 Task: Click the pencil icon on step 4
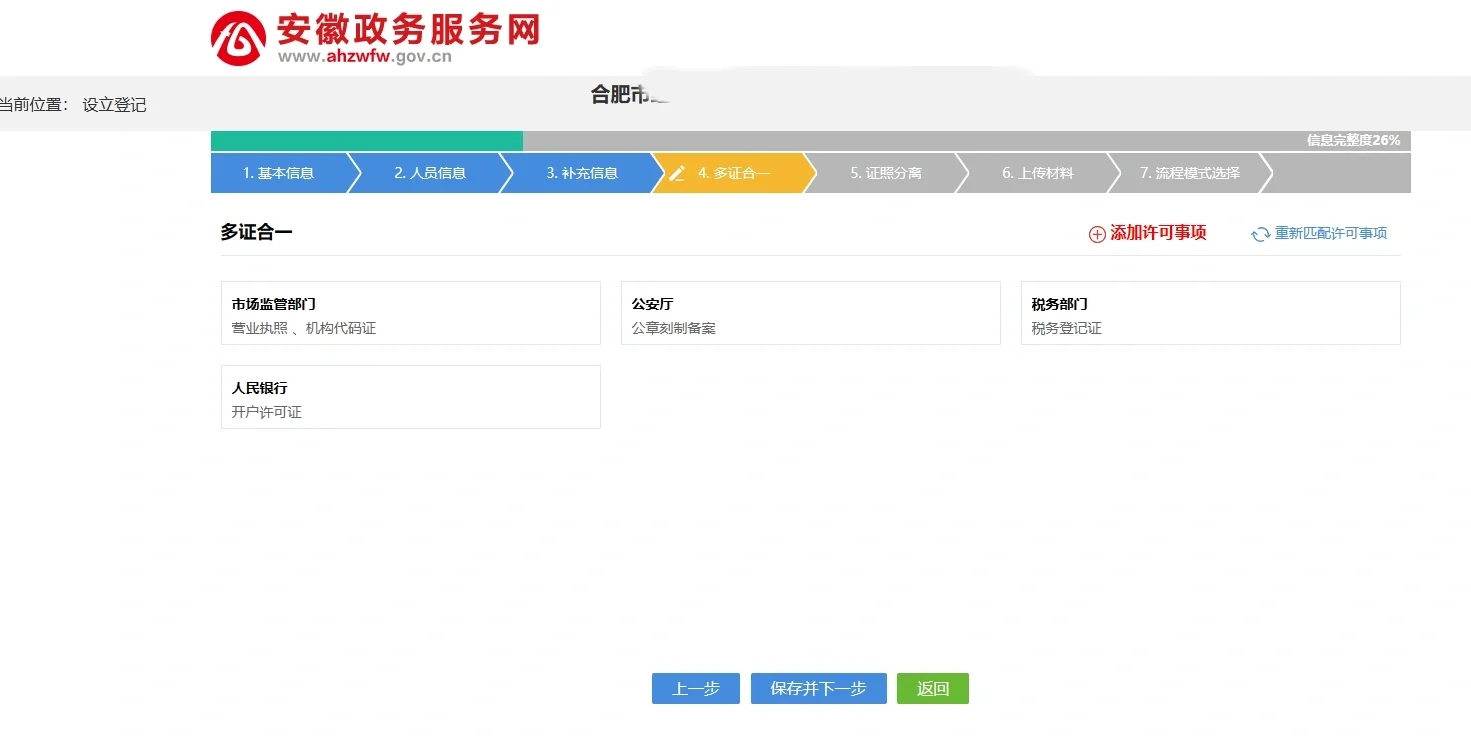click(677, 173)
